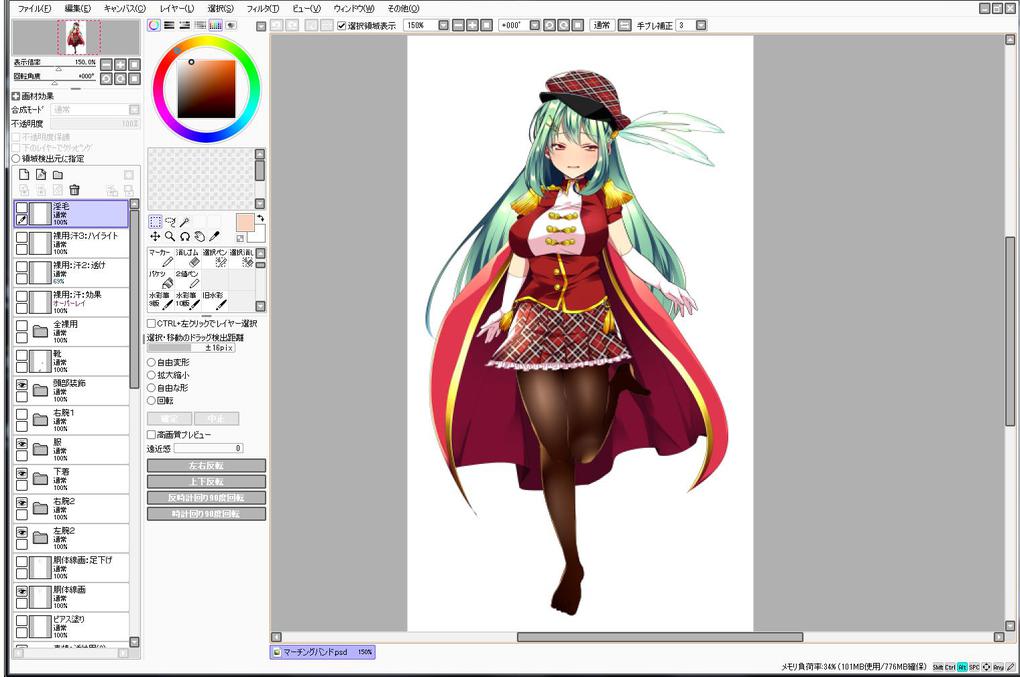This screenshot has width=1020, height=677.
Task: Create a new layer folder
Action: 58,174
